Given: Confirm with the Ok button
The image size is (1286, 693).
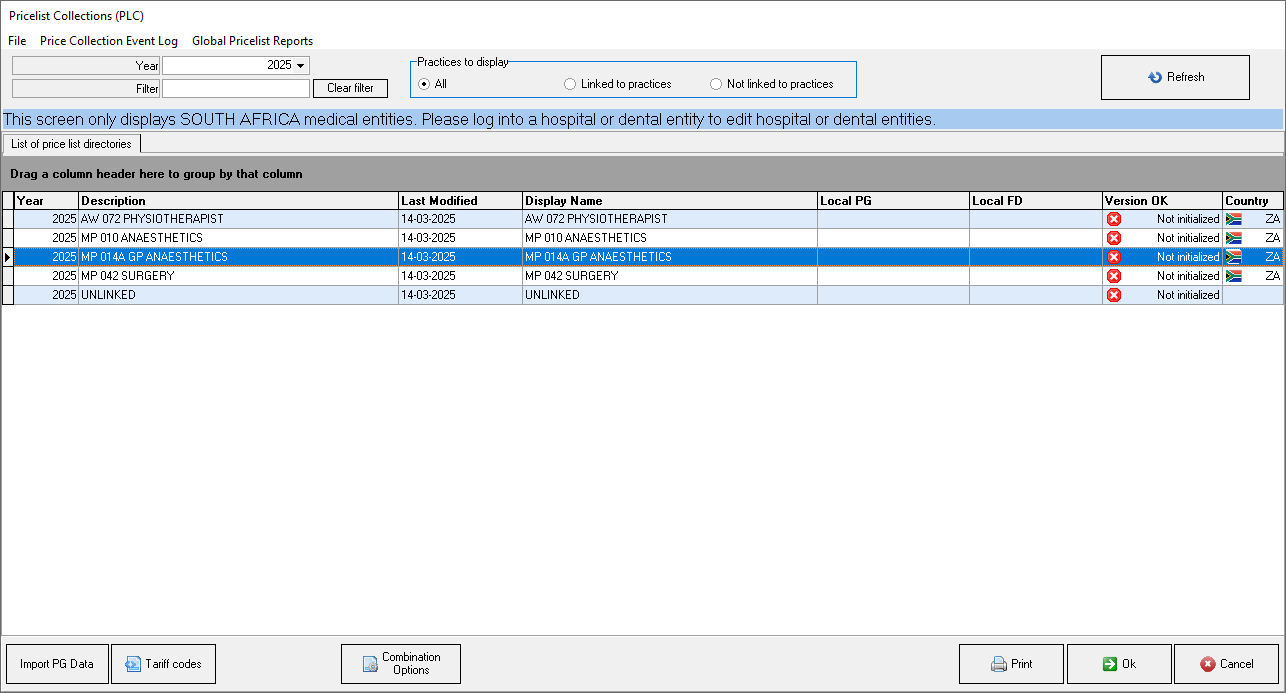Looking at the screenshot, I should pos(1118,664).
